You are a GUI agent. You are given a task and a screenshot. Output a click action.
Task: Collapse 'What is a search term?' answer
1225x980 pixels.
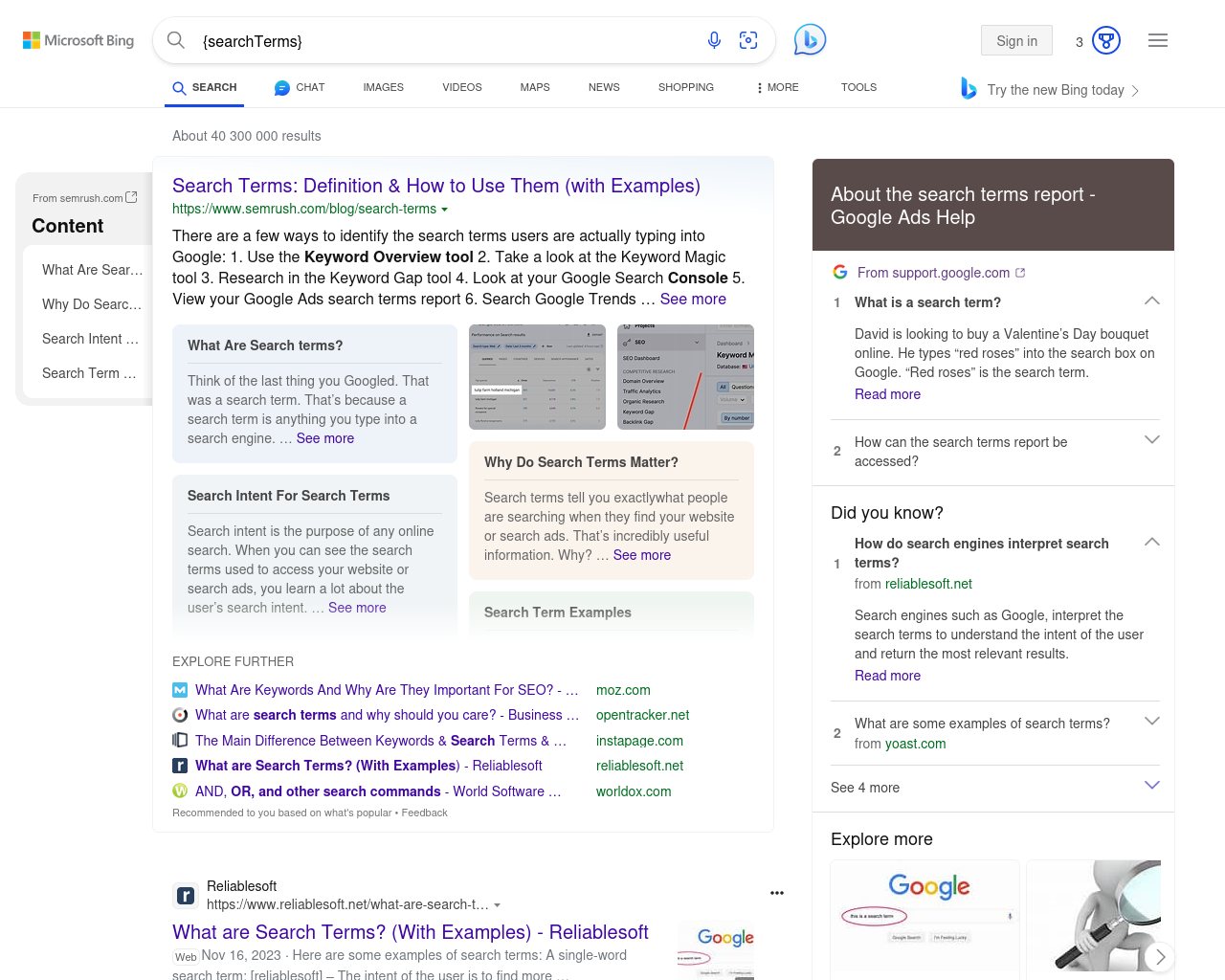click(x=1152, y=301)
